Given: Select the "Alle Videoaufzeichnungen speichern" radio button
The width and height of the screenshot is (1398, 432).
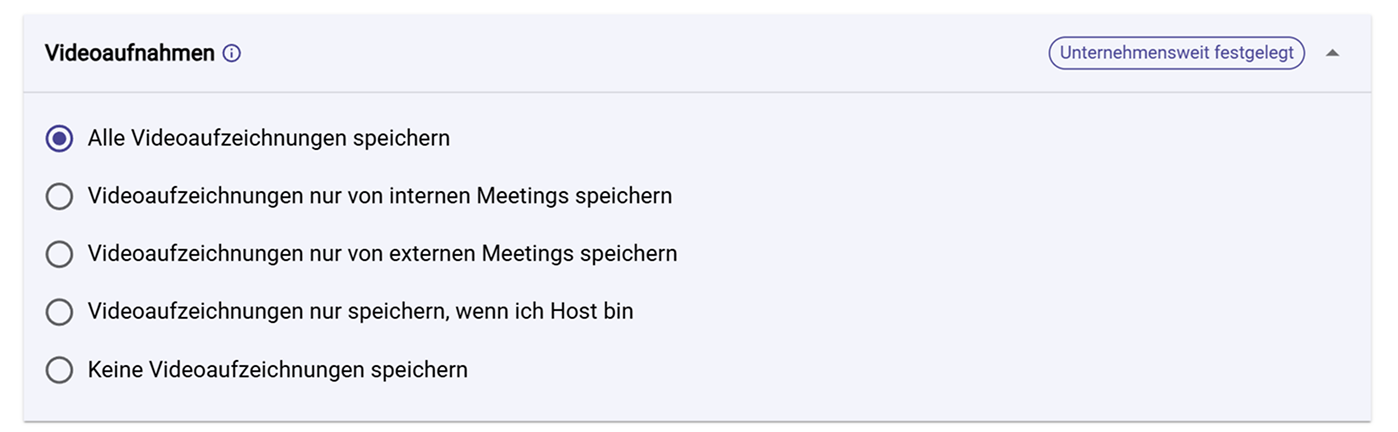Looking at the screenshot, I should tap(60, 139).
